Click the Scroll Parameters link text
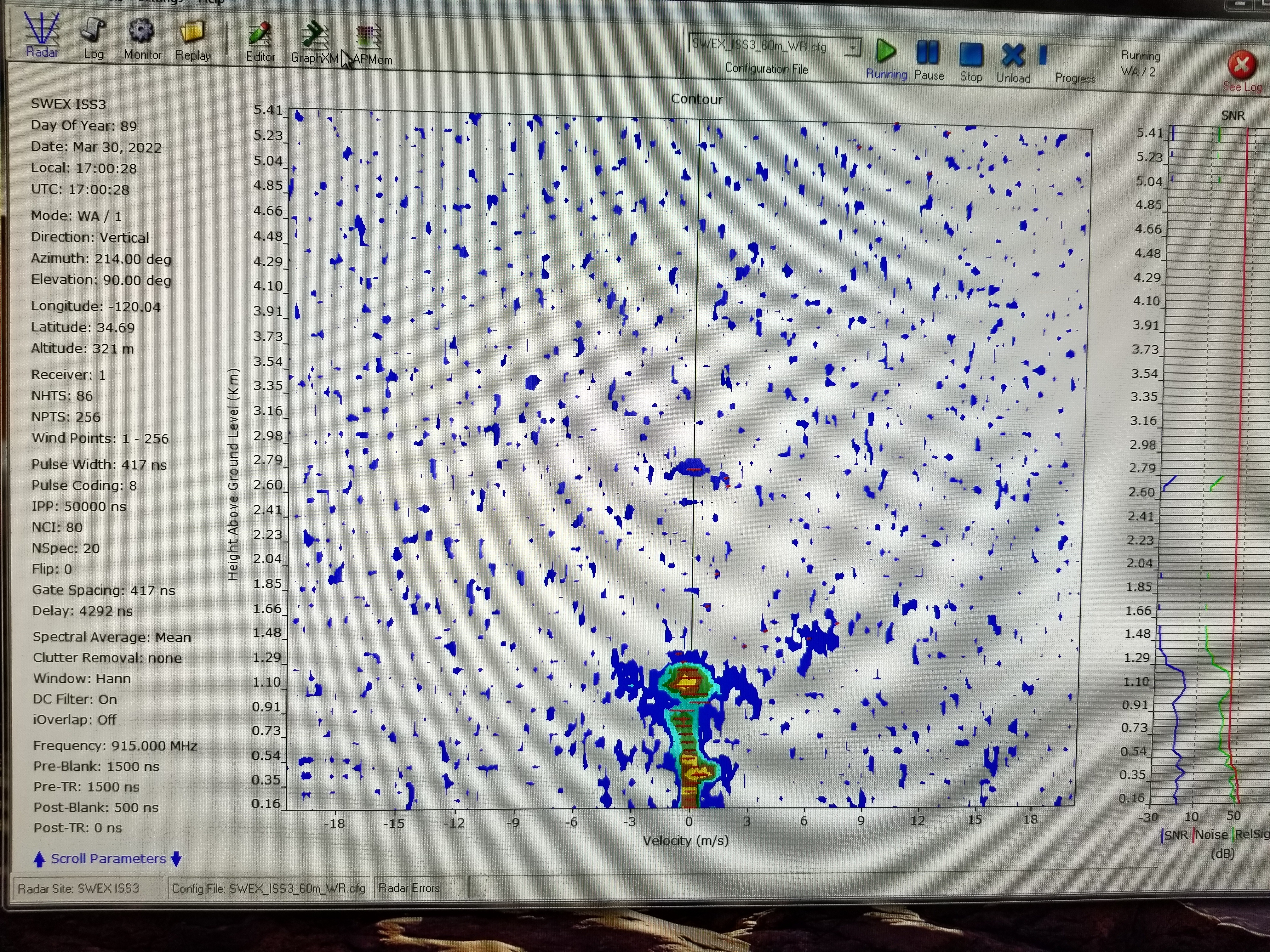This screenshot has width=1270, height=952. click(108, 858)
